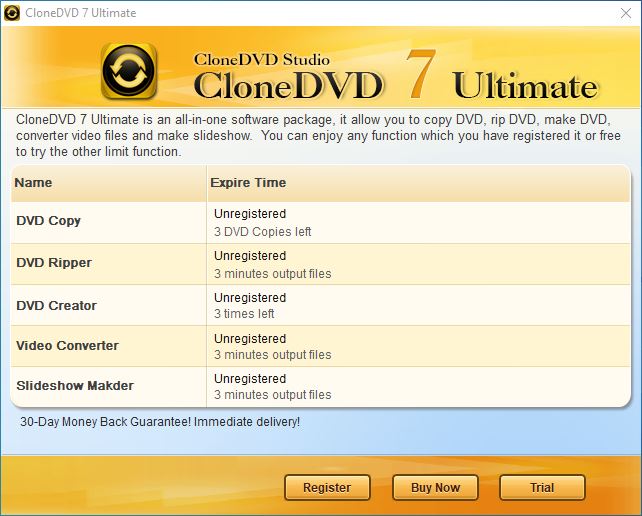The width and height of the screenshot is (642, 516).
Task: Click Unregistered status for Slideshow Makder
Action: (250, 379)
